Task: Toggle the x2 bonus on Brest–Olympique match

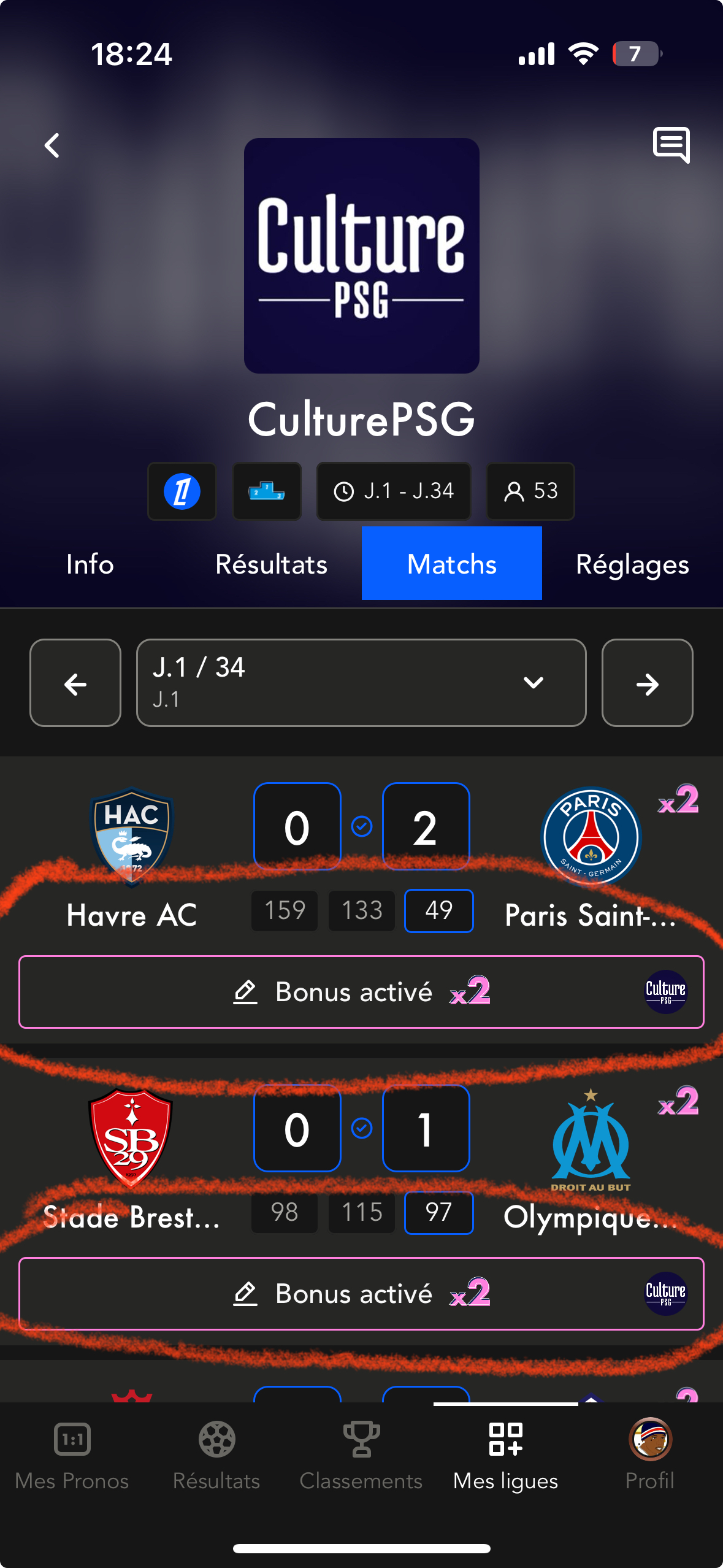Action: pyautogui.click(x=678, y=1101)
